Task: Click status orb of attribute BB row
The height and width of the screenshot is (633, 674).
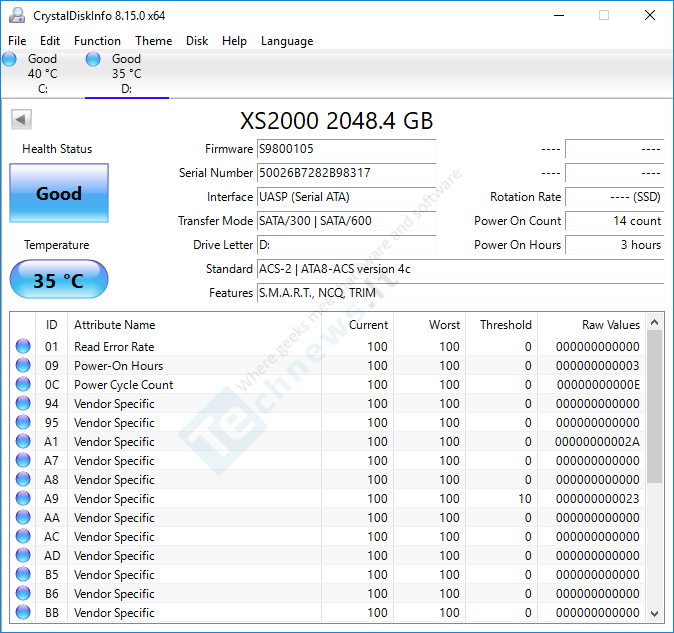Action: [23, 612]
